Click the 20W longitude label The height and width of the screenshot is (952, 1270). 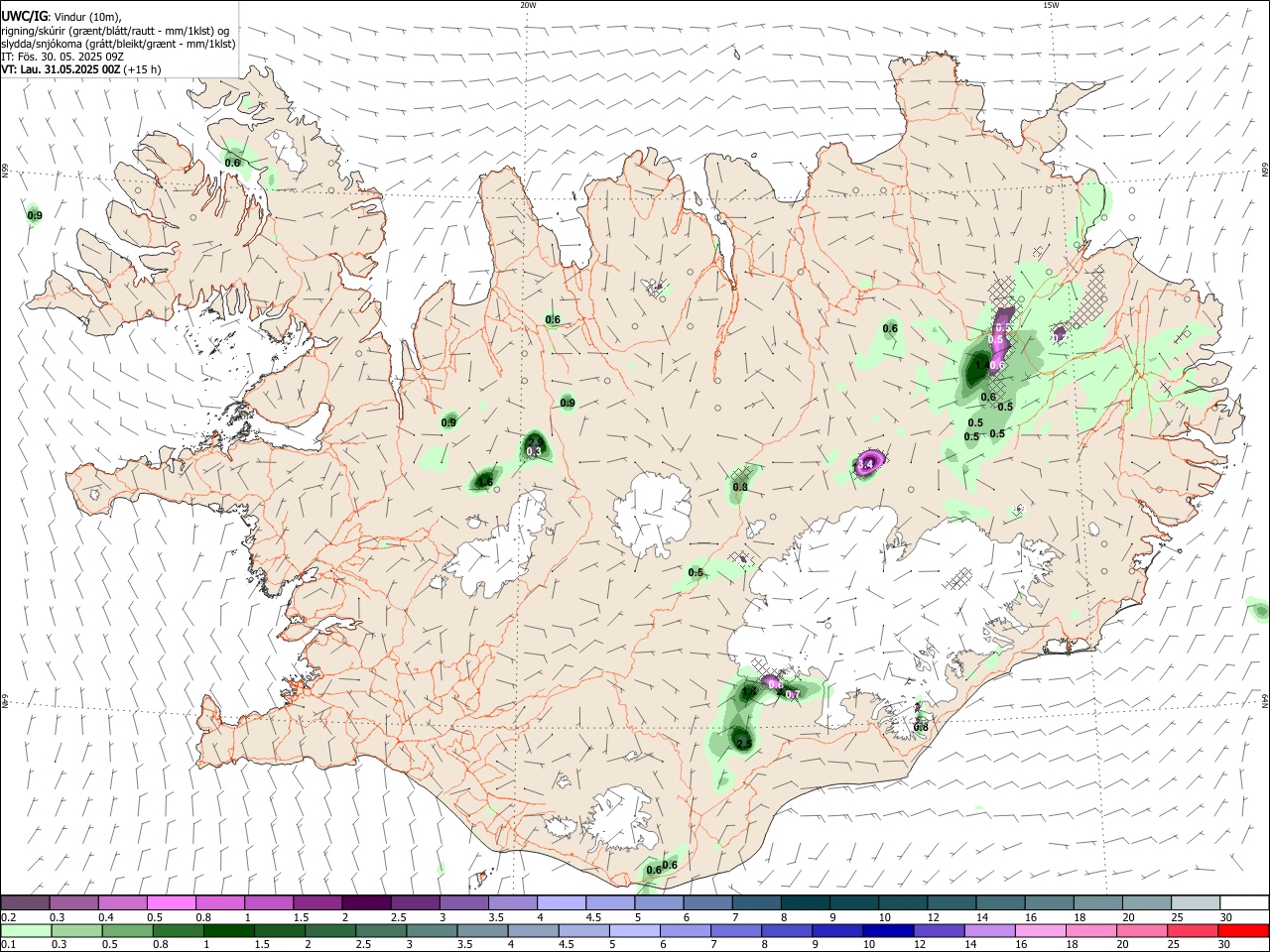click(x=528, y=5)
